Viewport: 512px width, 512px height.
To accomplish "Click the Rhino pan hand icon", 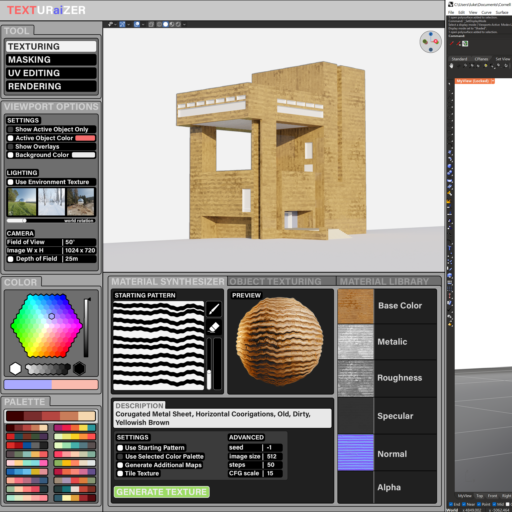I will (451, 66).
